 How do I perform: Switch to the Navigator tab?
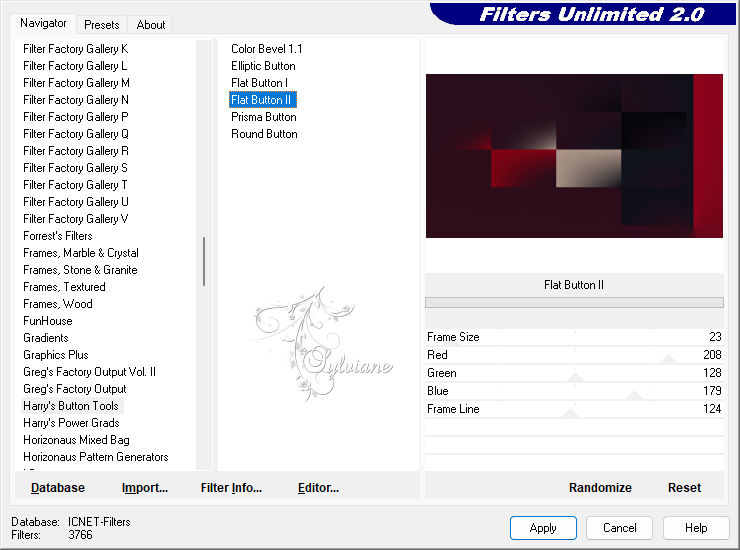point(43,23)
